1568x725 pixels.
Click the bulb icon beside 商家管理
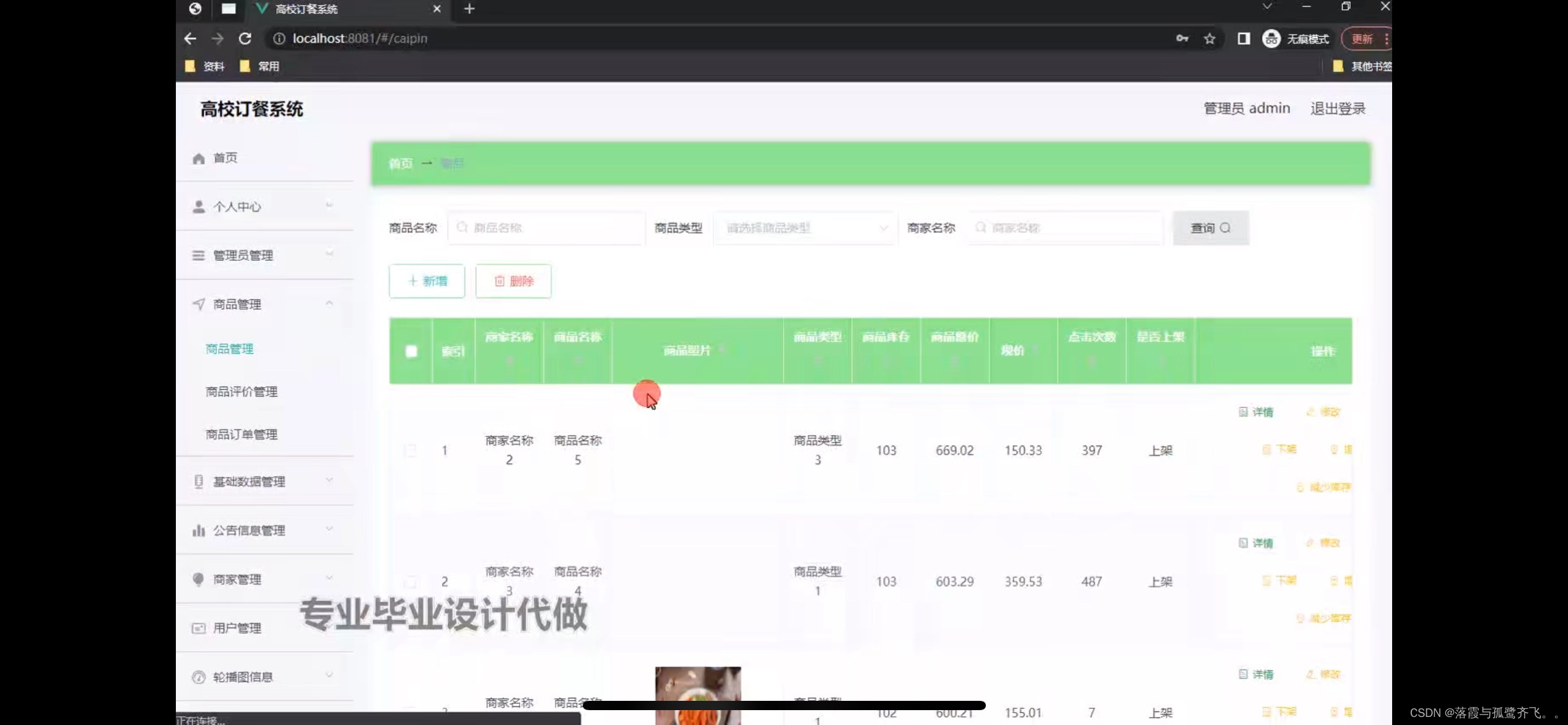198,579
